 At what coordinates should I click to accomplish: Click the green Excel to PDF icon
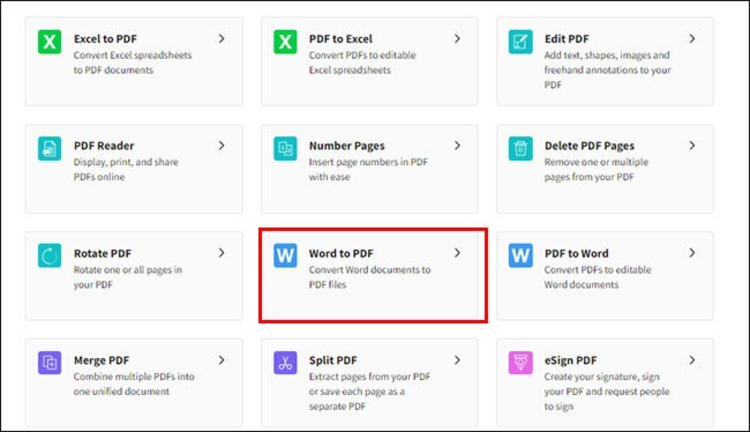pos(50,42)
